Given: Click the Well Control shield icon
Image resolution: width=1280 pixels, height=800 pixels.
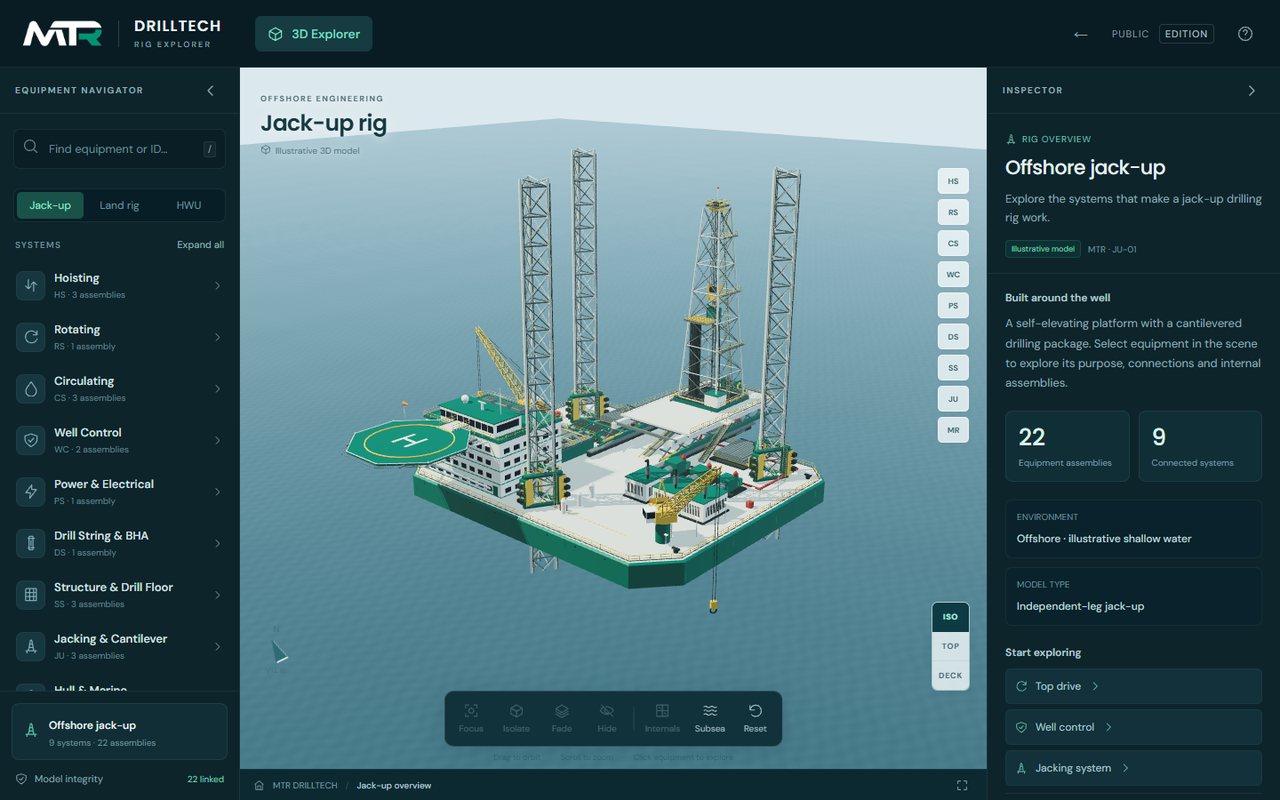Looking at the screenshot, I should pyautogui.click(x=31, y=440).
